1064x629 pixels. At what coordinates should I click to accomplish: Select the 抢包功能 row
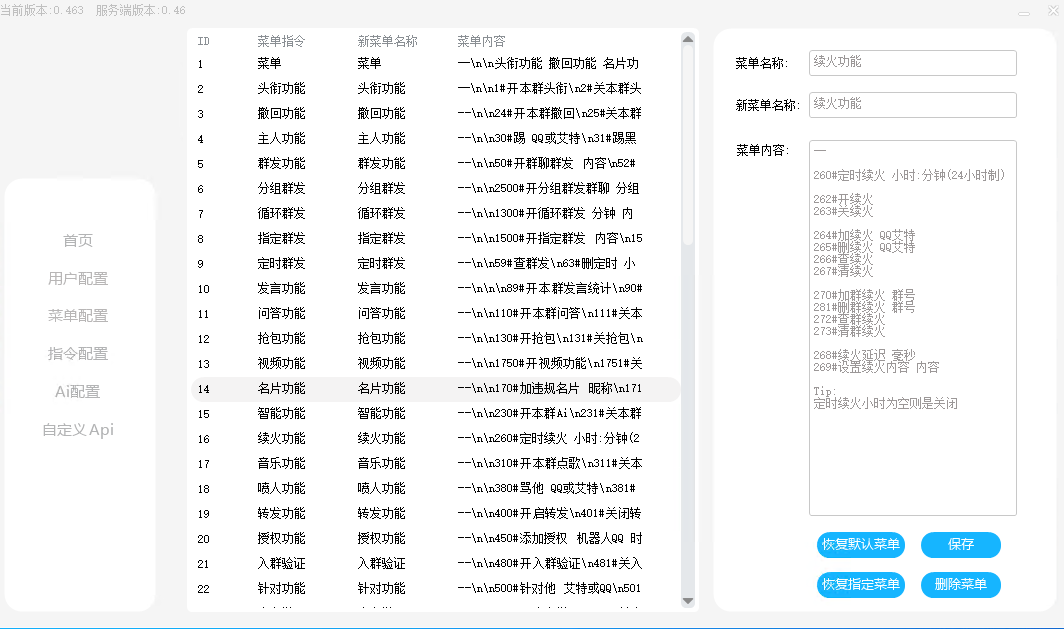(436, 339)
